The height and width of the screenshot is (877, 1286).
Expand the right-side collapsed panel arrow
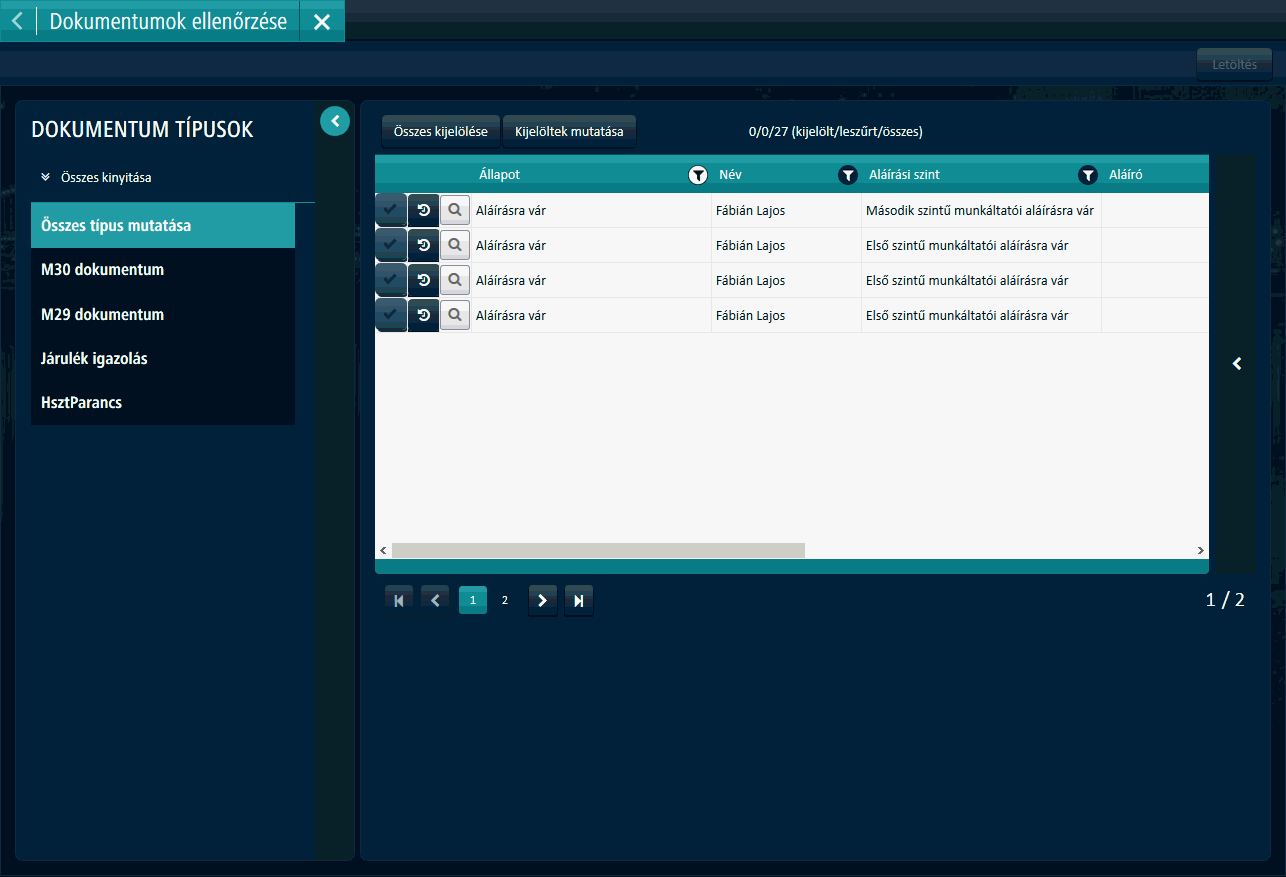[1237, 364]
